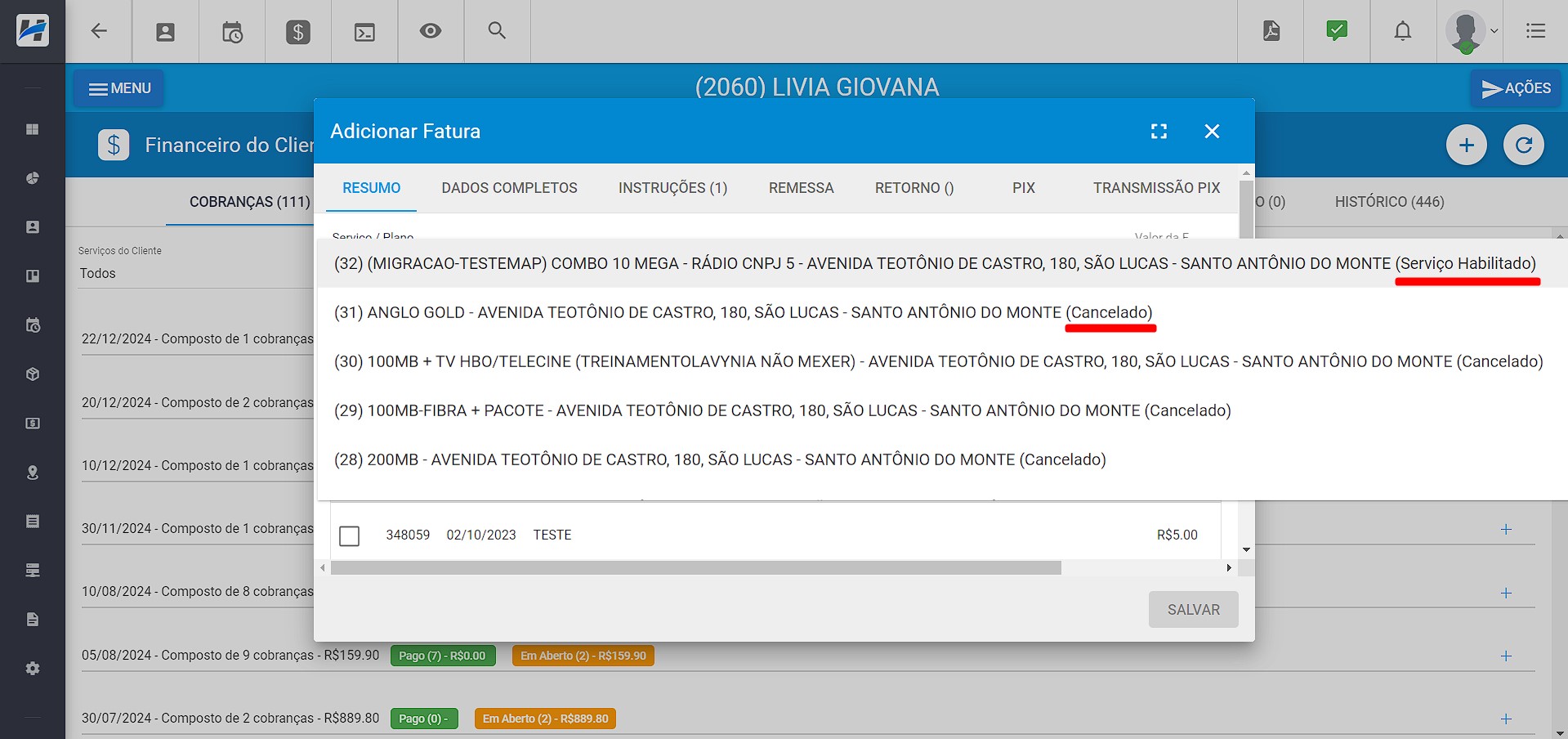Open the Serviços do Cliente Todos dropdown

click(x=196, y=273)
